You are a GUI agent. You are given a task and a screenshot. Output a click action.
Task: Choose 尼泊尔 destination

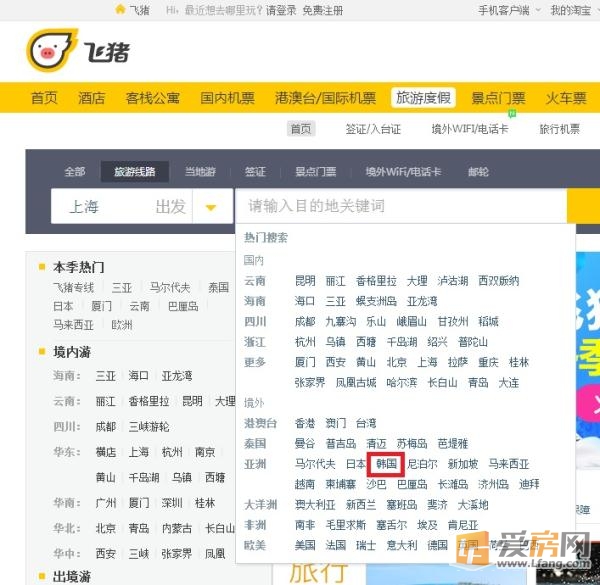click(422, 464)
